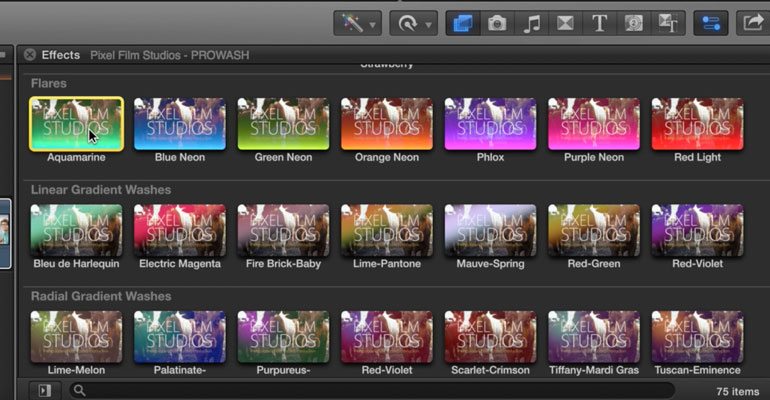The image size is (770, 400).
Task: Open the Music and Sound browser
Action: click(531, 23)
